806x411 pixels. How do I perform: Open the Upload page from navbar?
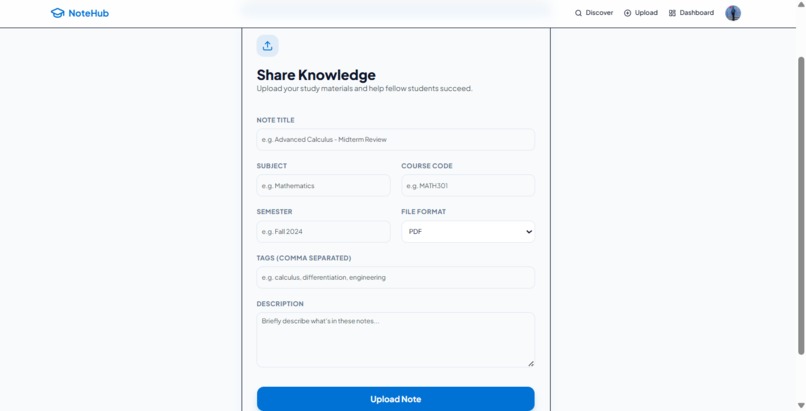640,13
